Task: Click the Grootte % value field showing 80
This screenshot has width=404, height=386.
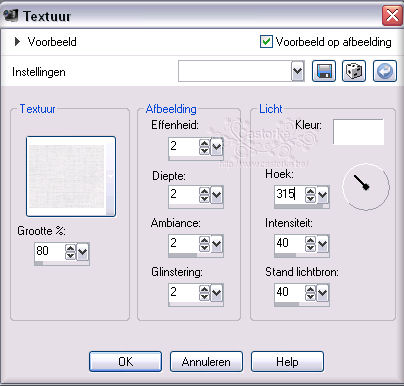Action: click(x=50, y=252)
